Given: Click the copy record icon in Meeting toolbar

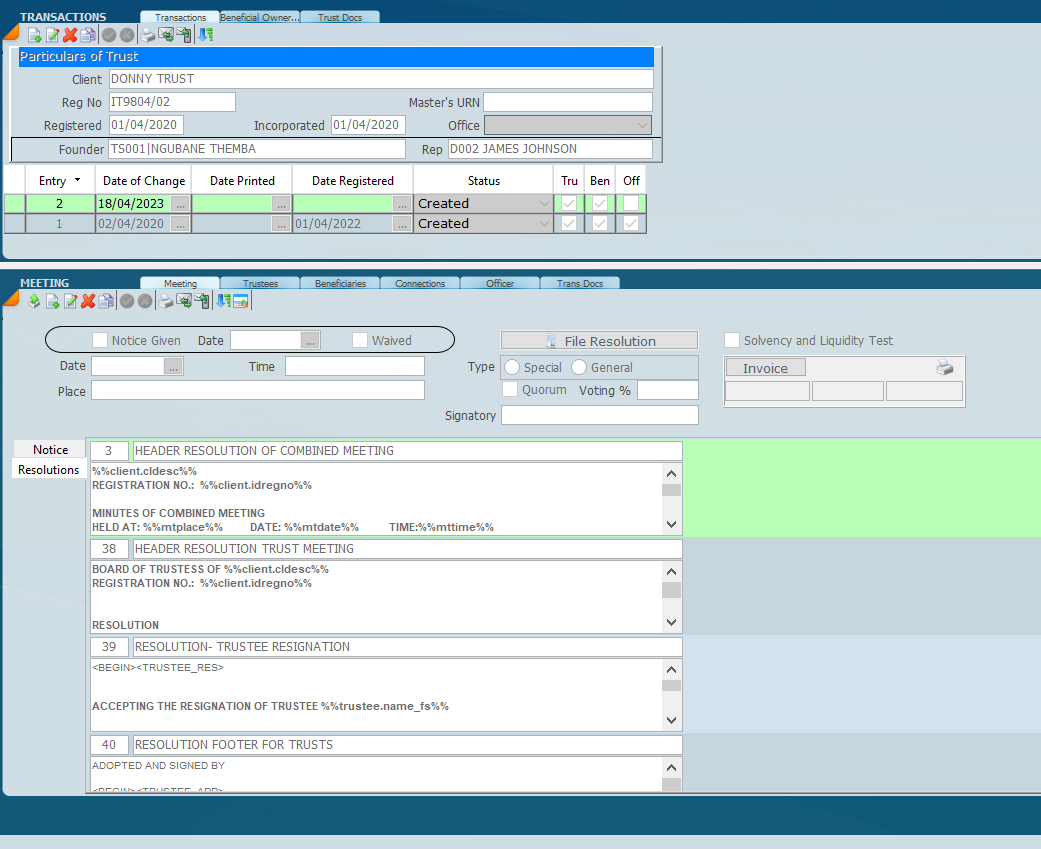Looking at the screenshot, I should (105, 301).
